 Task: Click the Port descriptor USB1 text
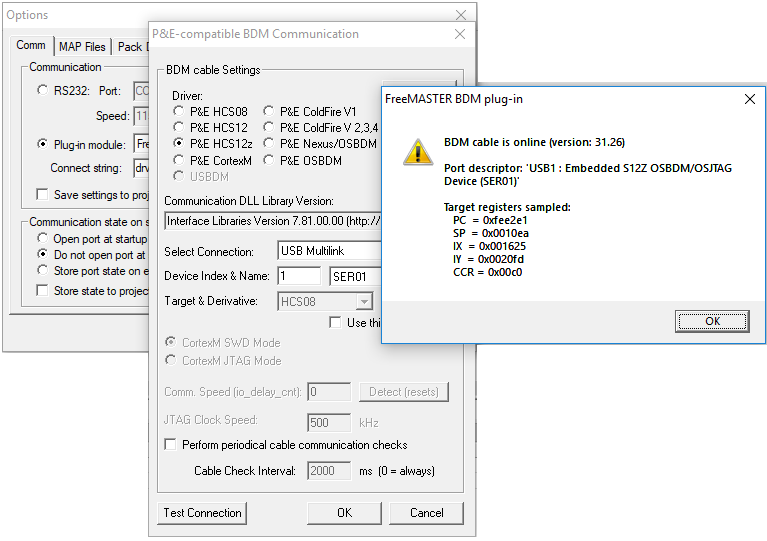click(588, 175)
